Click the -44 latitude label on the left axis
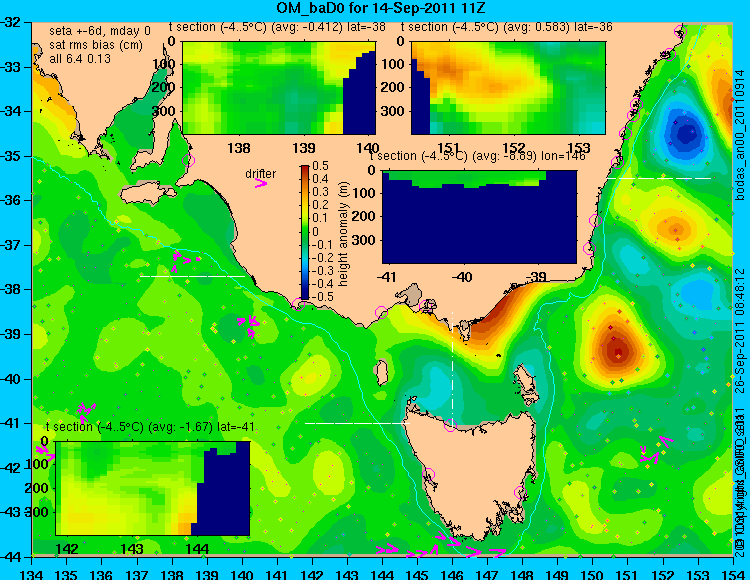Image resolution: width=750 pixels, height=580 pixels. [x=11, y=557]
